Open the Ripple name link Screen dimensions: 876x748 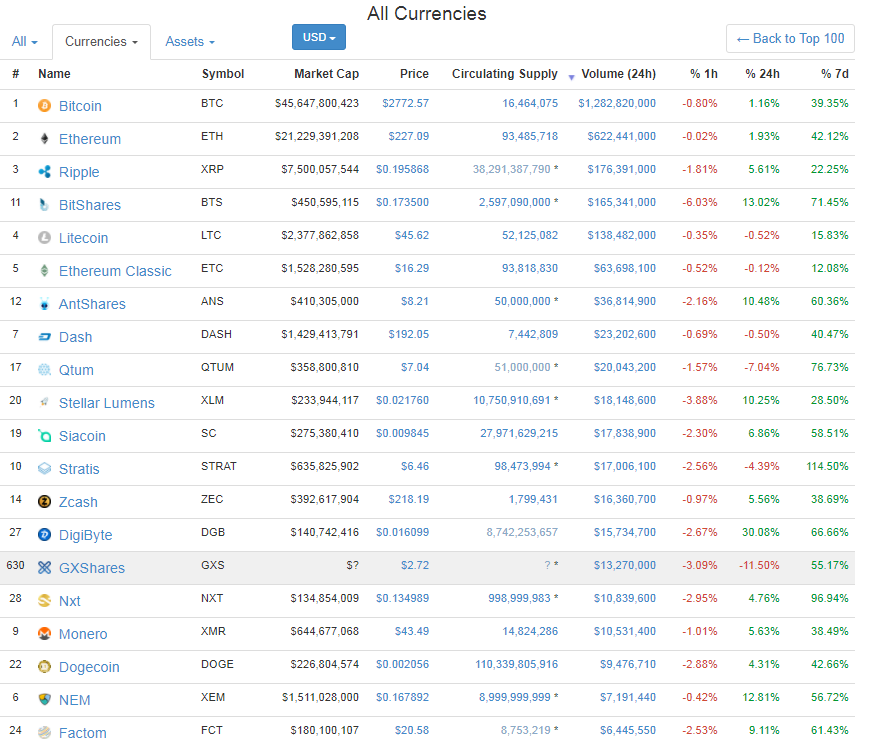coord(79,172)
